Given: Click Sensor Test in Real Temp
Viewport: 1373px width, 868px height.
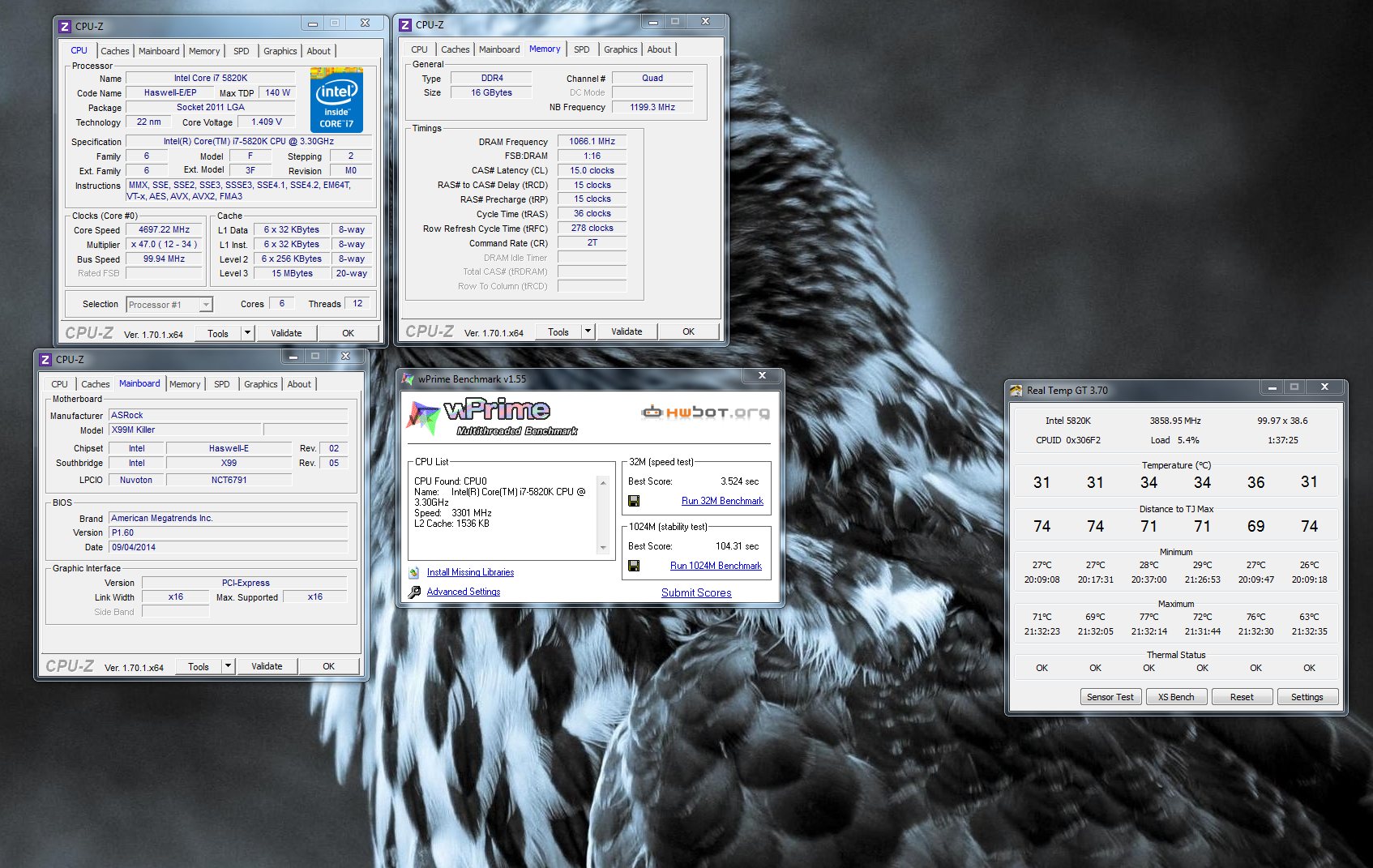Looking at the screenshot, I should click(x=1110, y=697).
